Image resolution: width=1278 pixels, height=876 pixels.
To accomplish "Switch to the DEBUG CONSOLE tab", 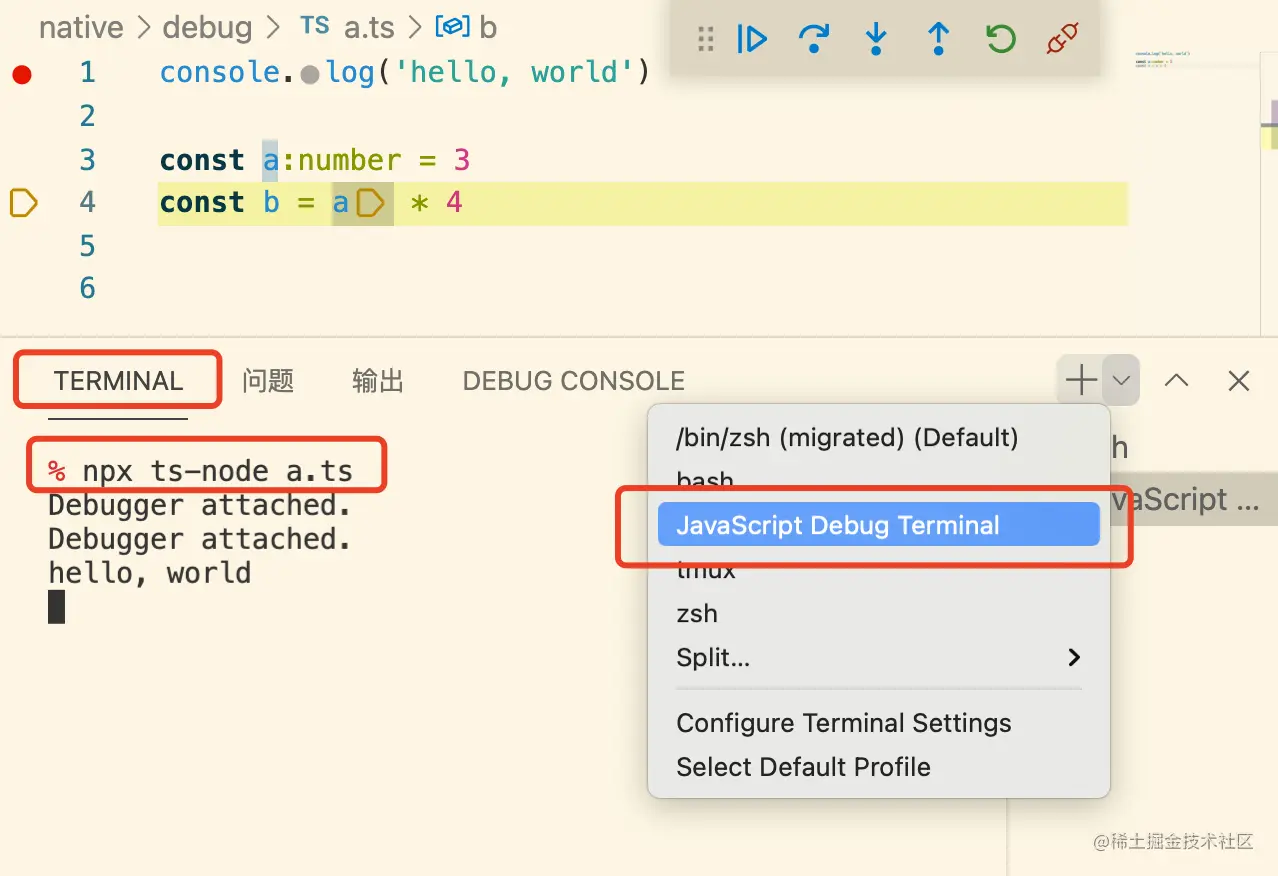I will 572,380.
